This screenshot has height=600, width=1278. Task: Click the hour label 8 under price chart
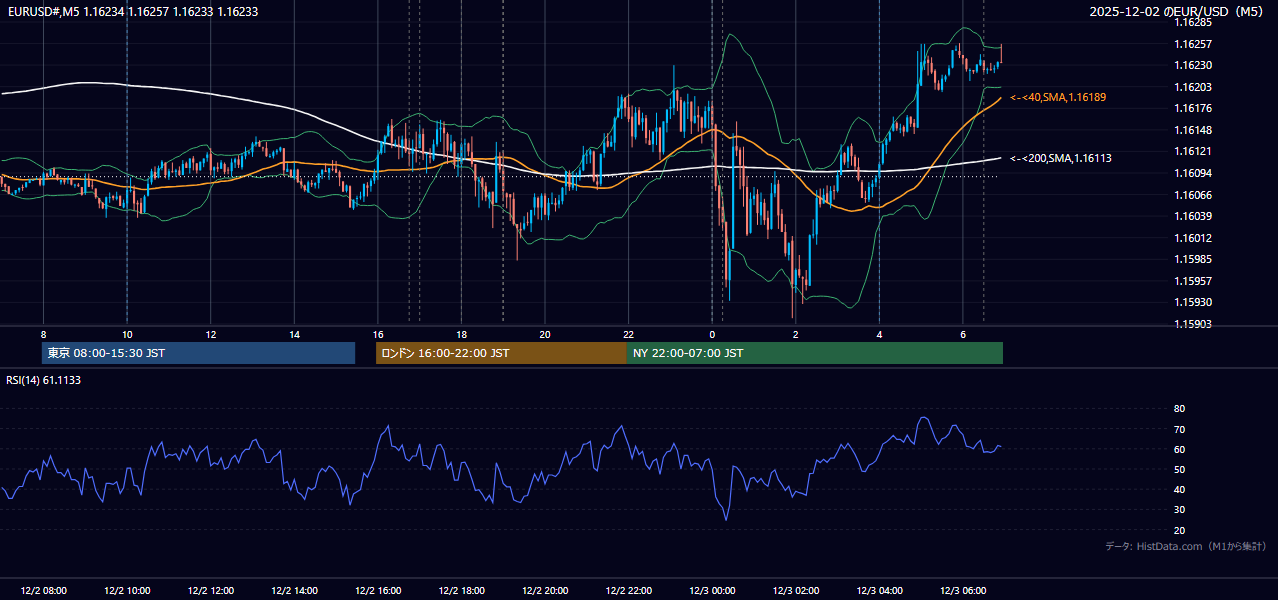coord(43,333)
